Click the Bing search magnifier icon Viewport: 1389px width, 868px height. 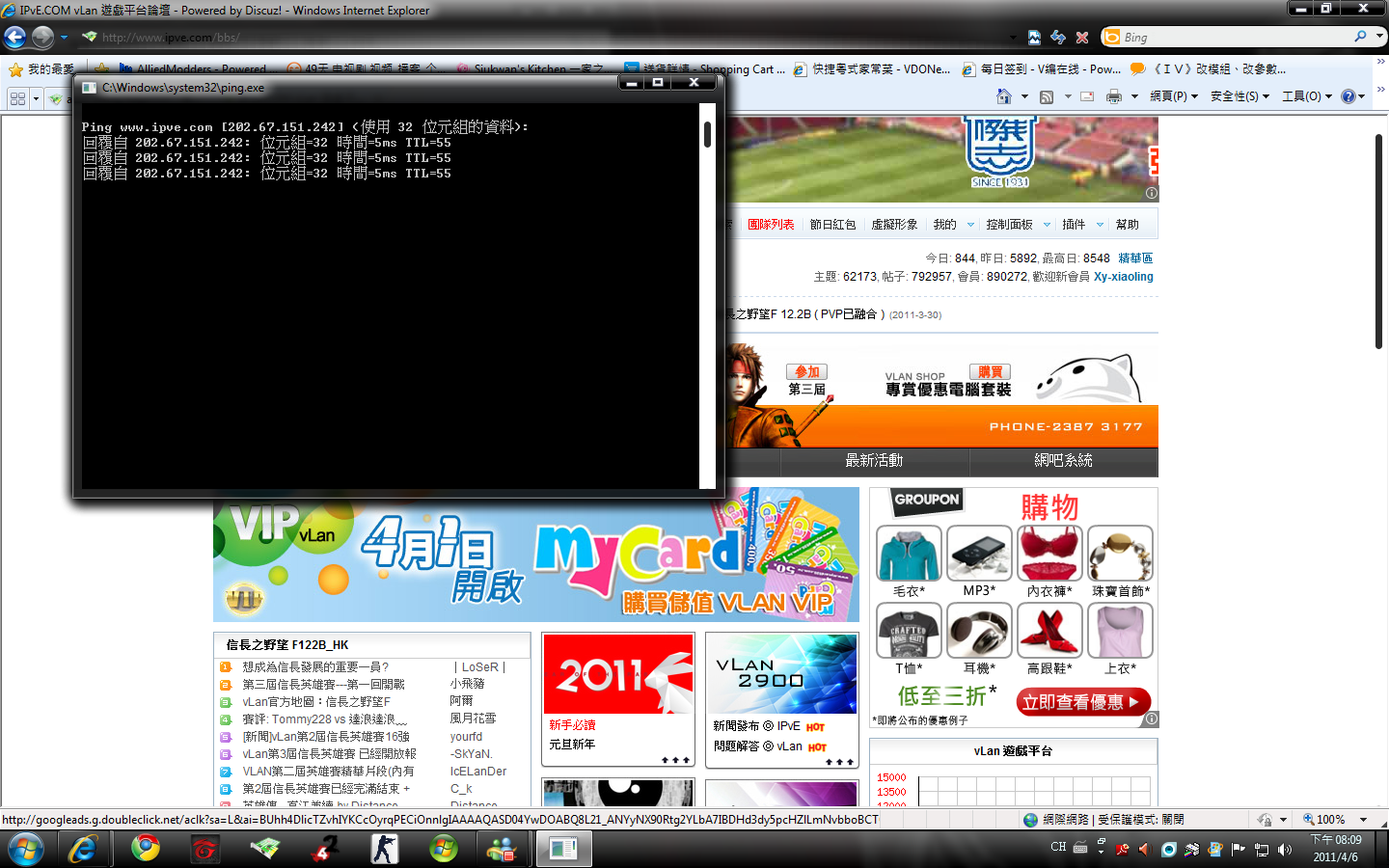click(1360, 37)
